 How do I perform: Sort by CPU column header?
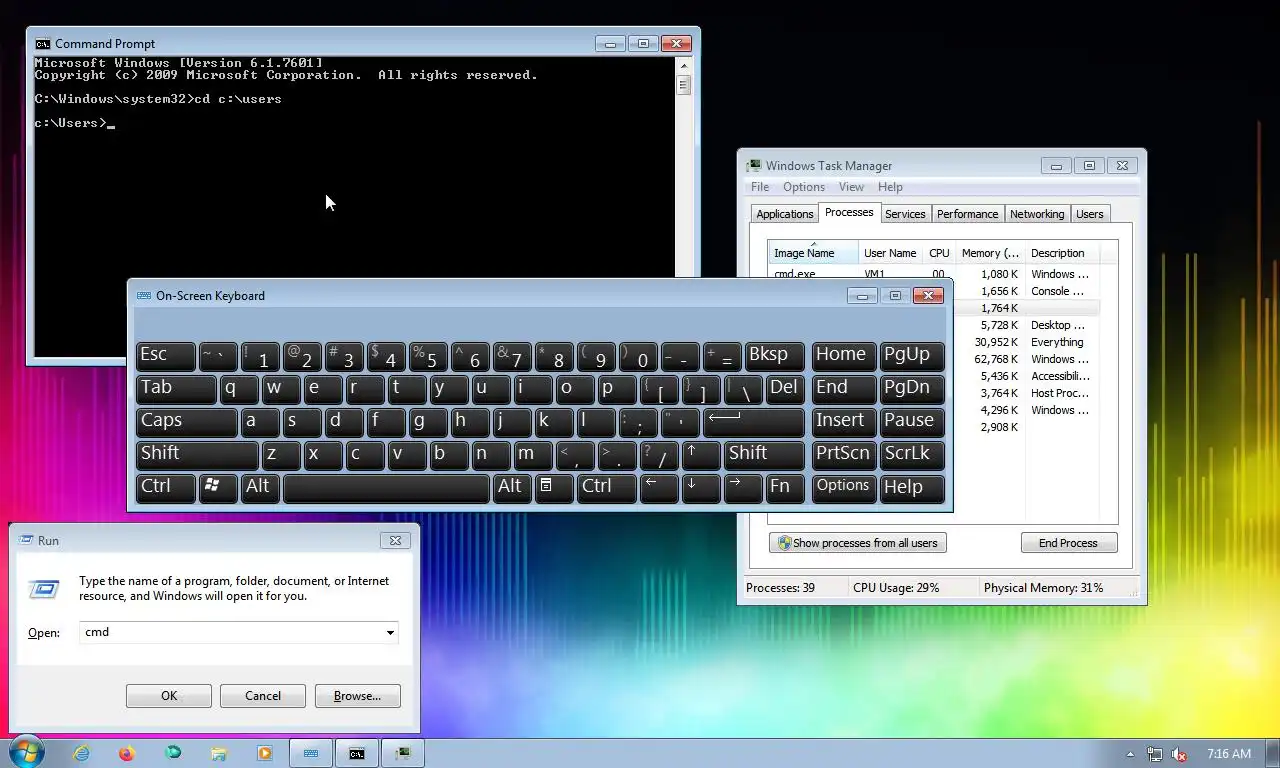point(939,253)
